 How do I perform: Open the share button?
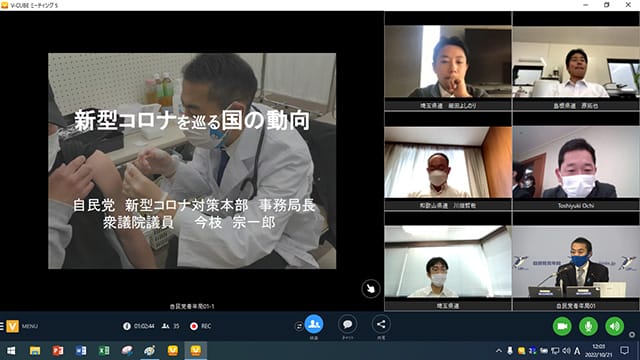click(x=381, y=324)
